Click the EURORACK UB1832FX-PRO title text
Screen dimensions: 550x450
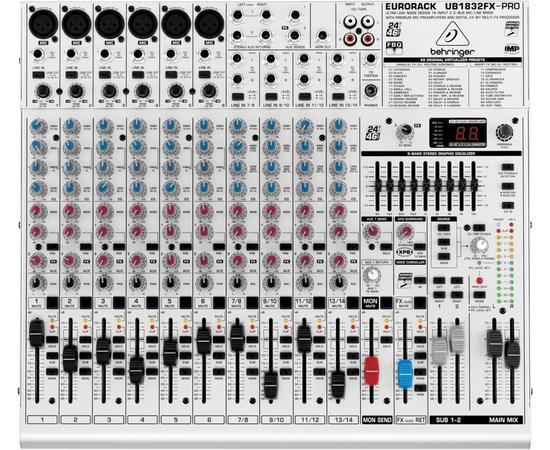452,7
